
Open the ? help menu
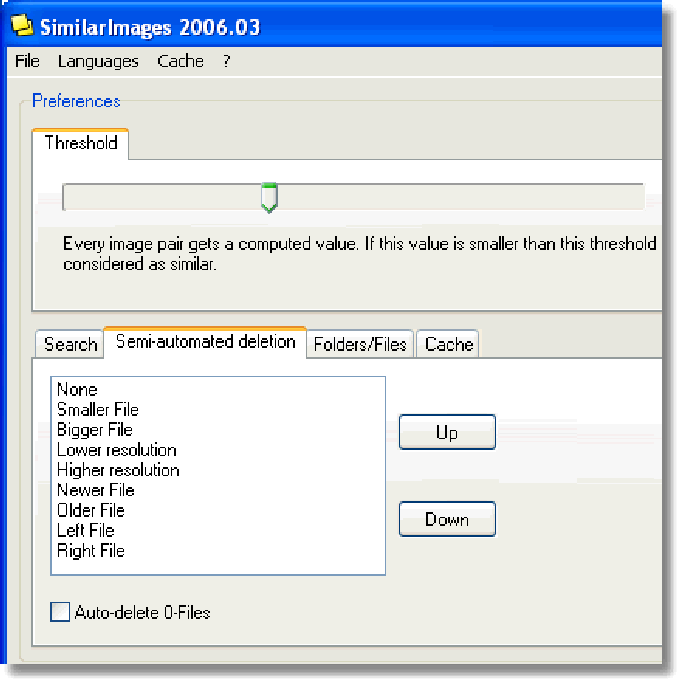[x=226, y=61]
